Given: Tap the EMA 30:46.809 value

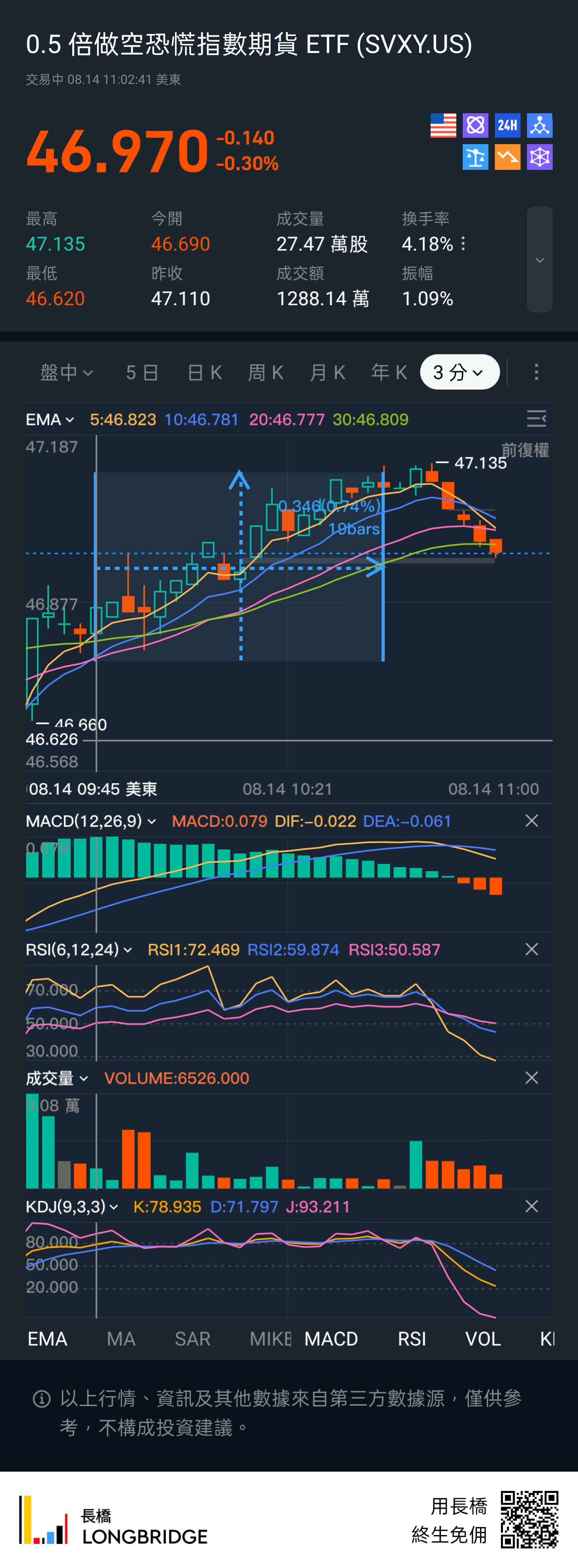Looking at the screenshot, I should pyautogui.click(x=370, y=419).
